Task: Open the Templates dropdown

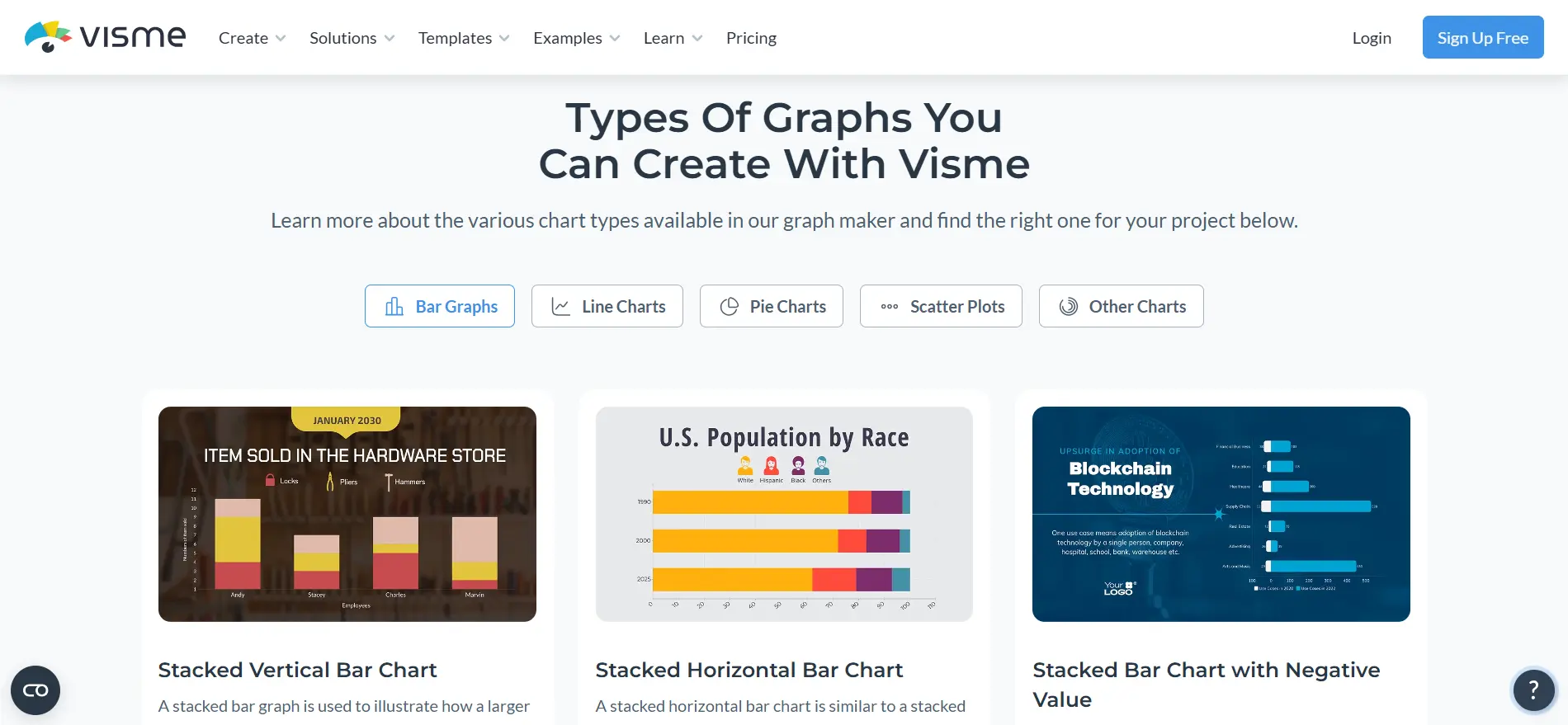Action: point(464,38)
